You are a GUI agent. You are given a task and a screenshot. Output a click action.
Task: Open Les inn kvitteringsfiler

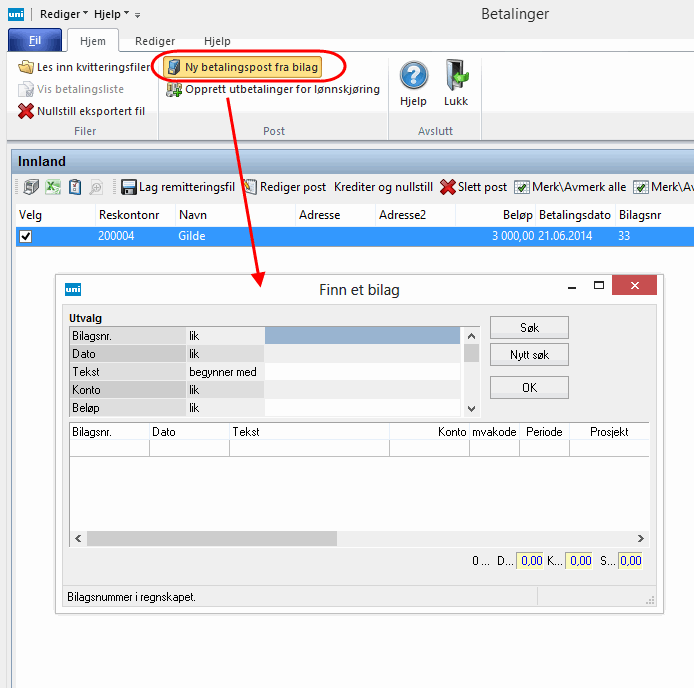click(84, 67)
